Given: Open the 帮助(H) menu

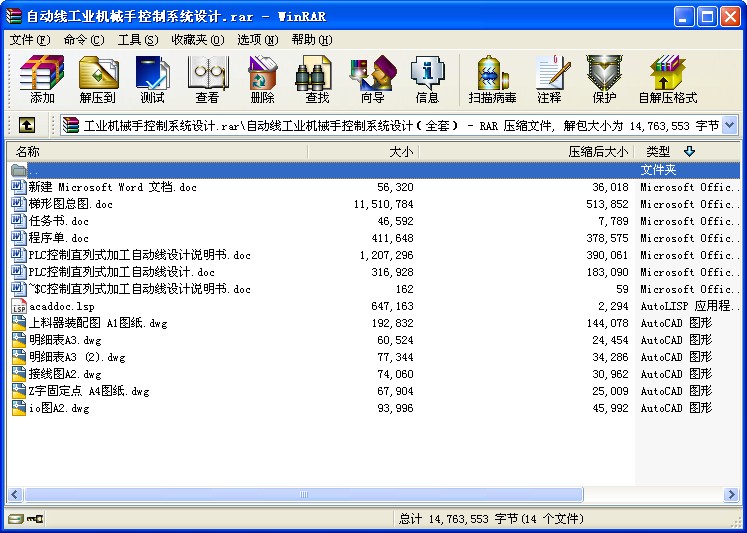Looking at the screenshot, I should (312, 40).
